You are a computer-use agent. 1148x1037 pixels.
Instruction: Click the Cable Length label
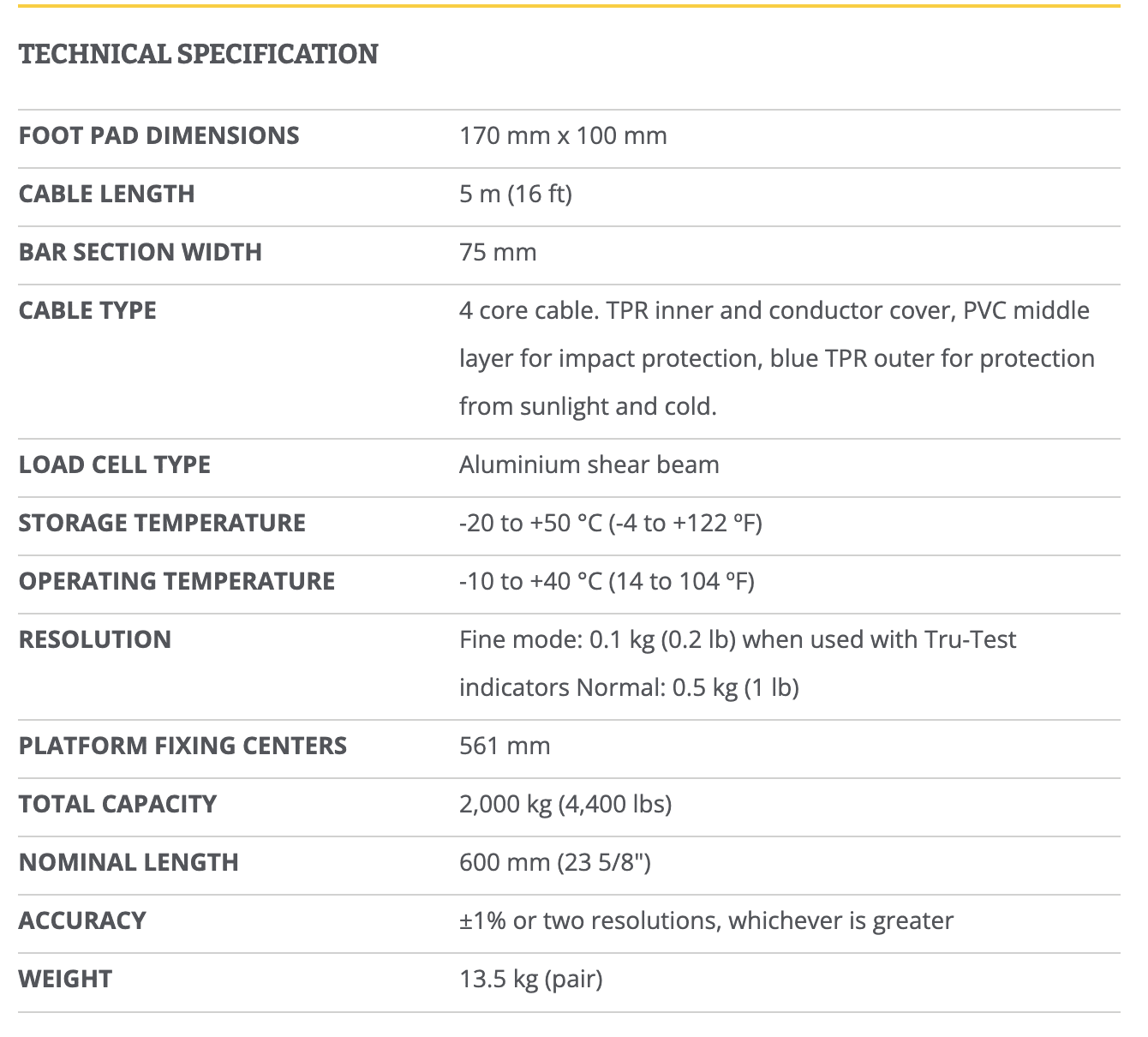point(107,194)
